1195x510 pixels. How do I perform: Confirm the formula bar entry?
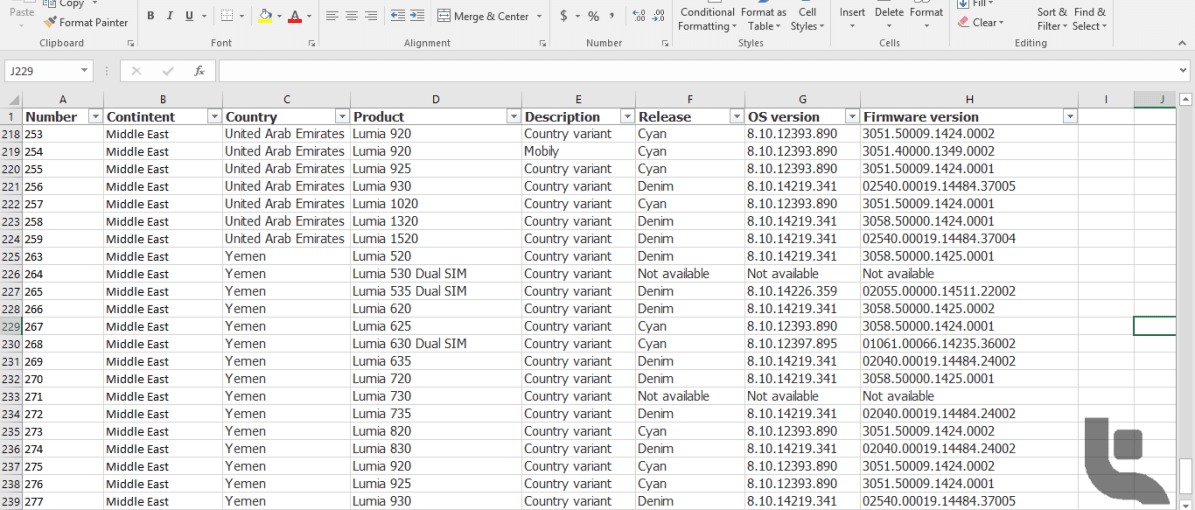168,71
